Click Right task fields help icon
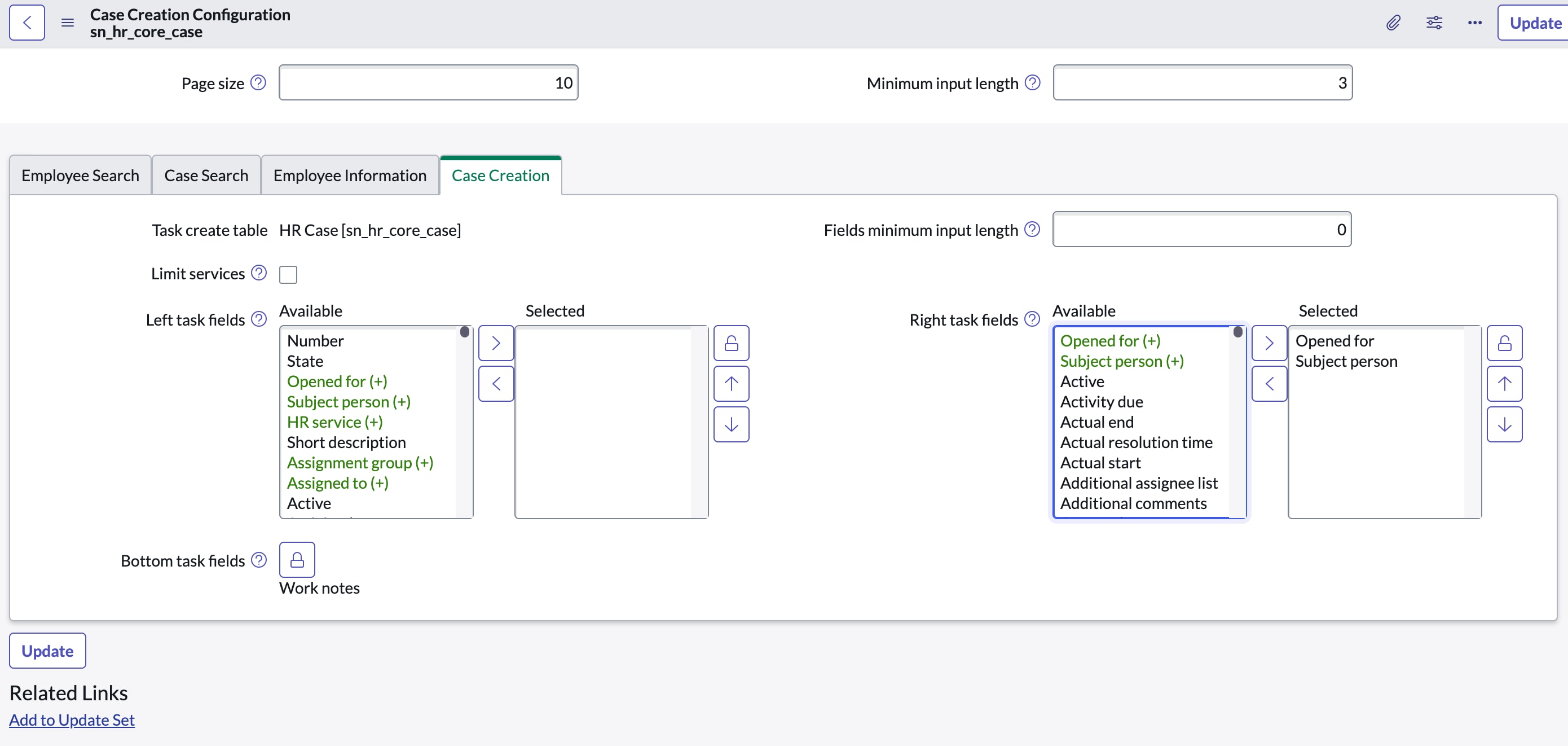Viewport: 1568px width, 746px height. (x=1032, y=318)
